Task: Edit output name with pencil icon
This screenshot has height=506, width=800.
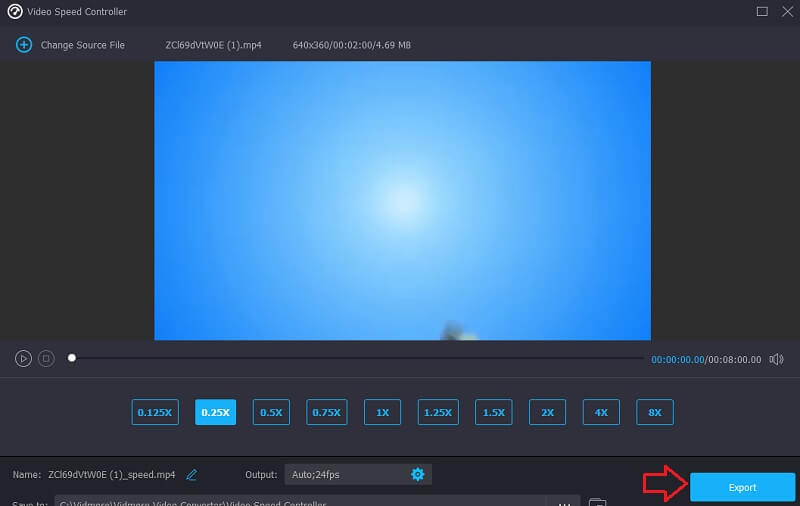Action: [x=192, y=474]
